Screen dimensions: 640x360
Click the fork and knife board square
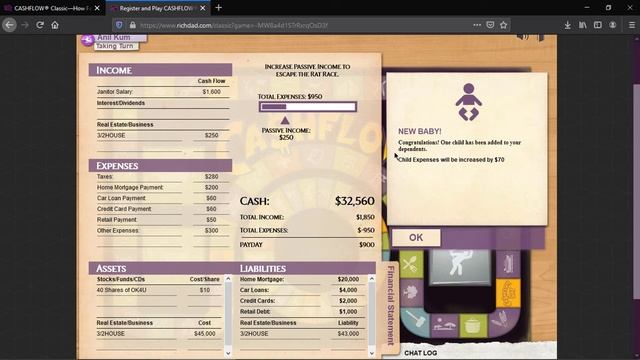tap(411, 264)
